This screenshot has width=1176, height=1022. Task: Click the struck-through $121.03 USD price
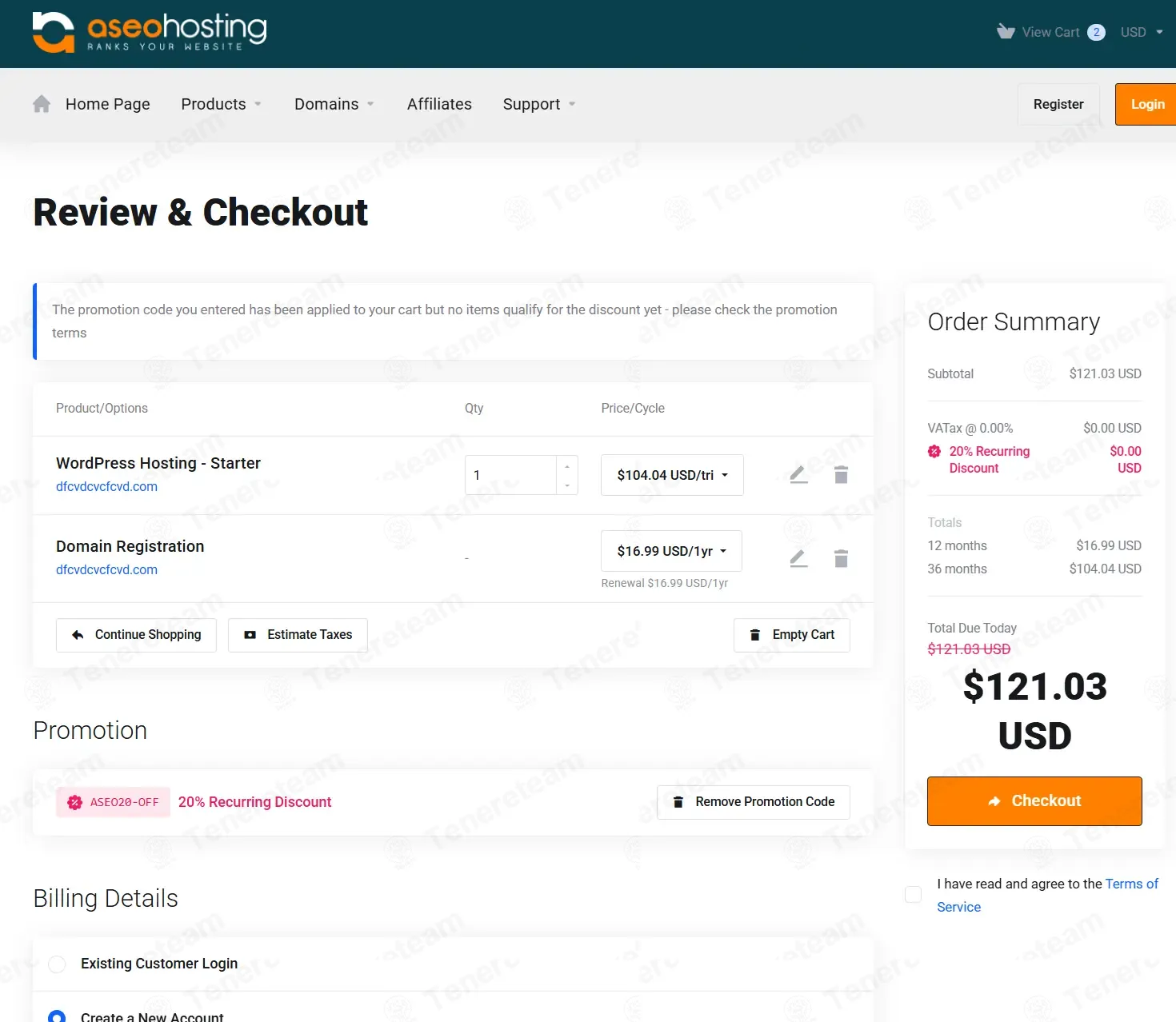point(969,649)
